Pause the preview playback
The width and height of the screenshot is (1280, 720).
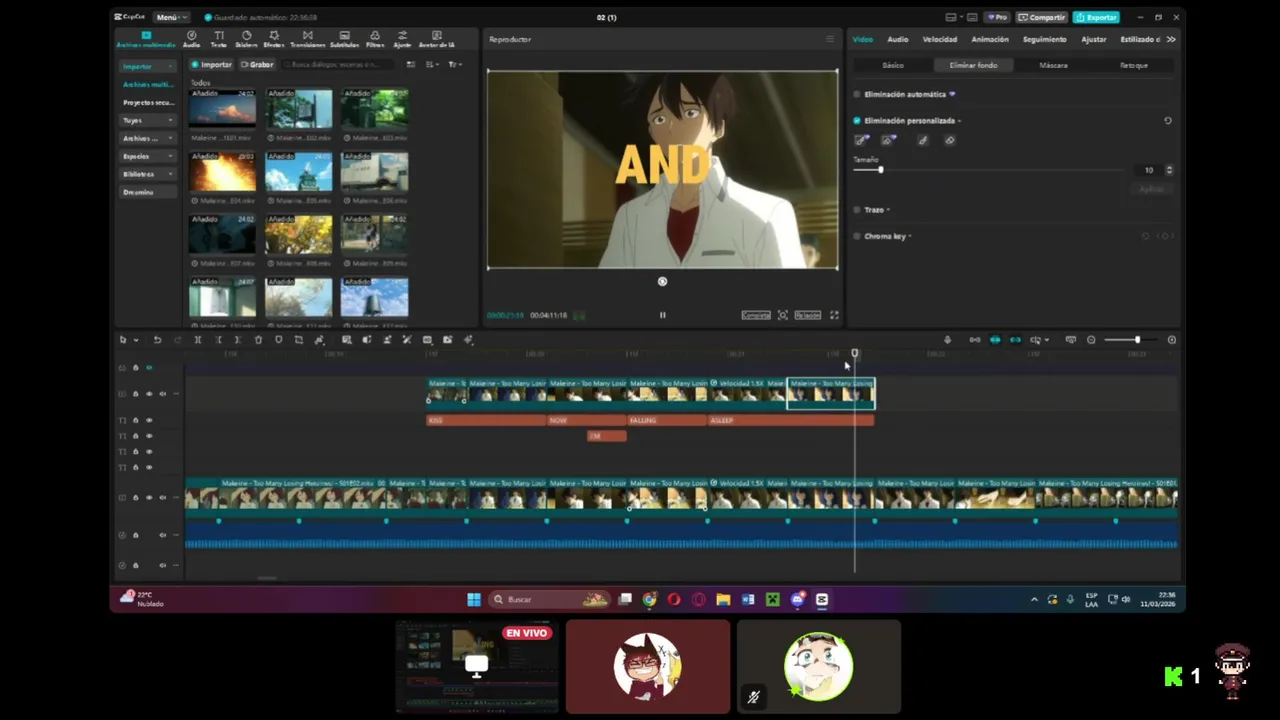pyautogui.click(x=662, y=315)
